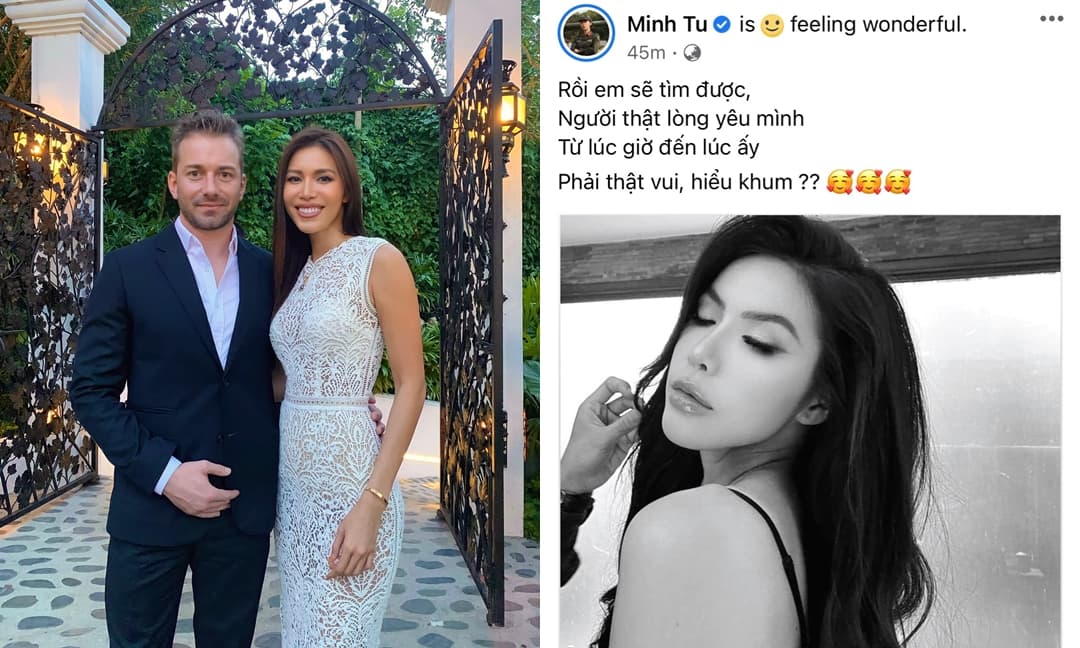Open the Minh Tu profile name link

click(x=667, y=25)
